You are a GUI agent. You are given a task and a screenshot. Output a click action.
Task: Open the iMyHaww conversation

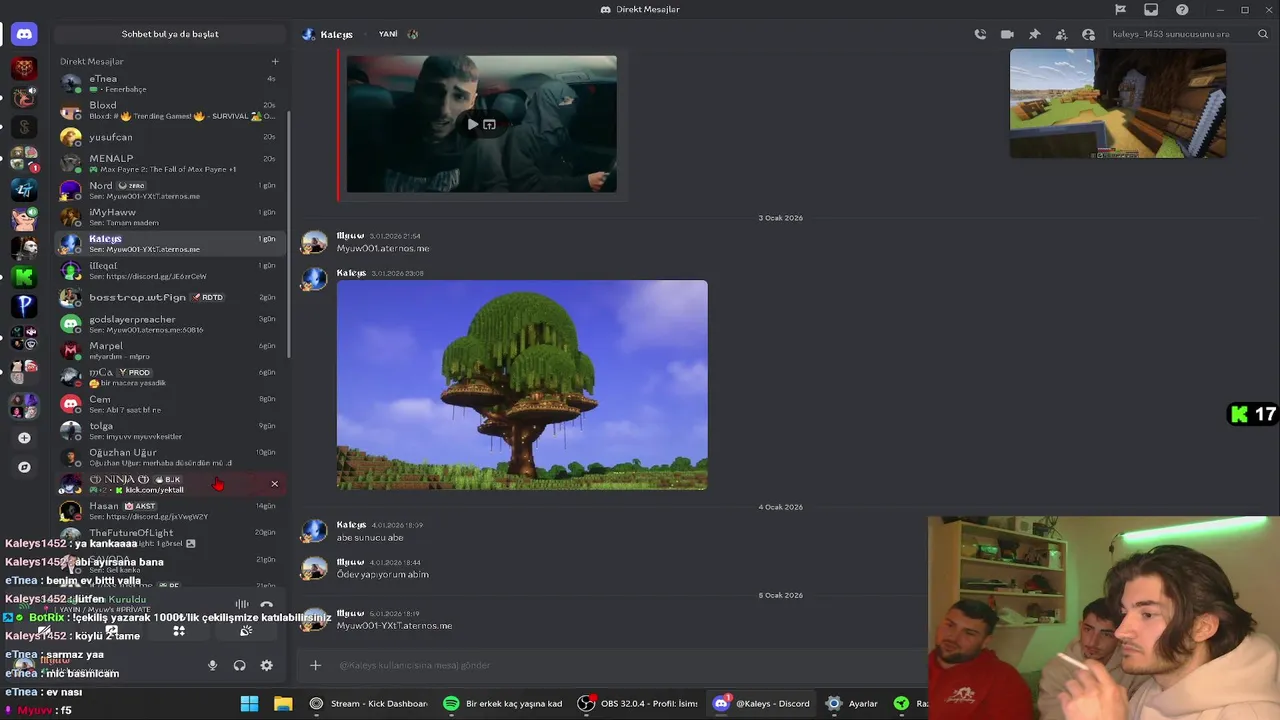click(x=170, y=217)
